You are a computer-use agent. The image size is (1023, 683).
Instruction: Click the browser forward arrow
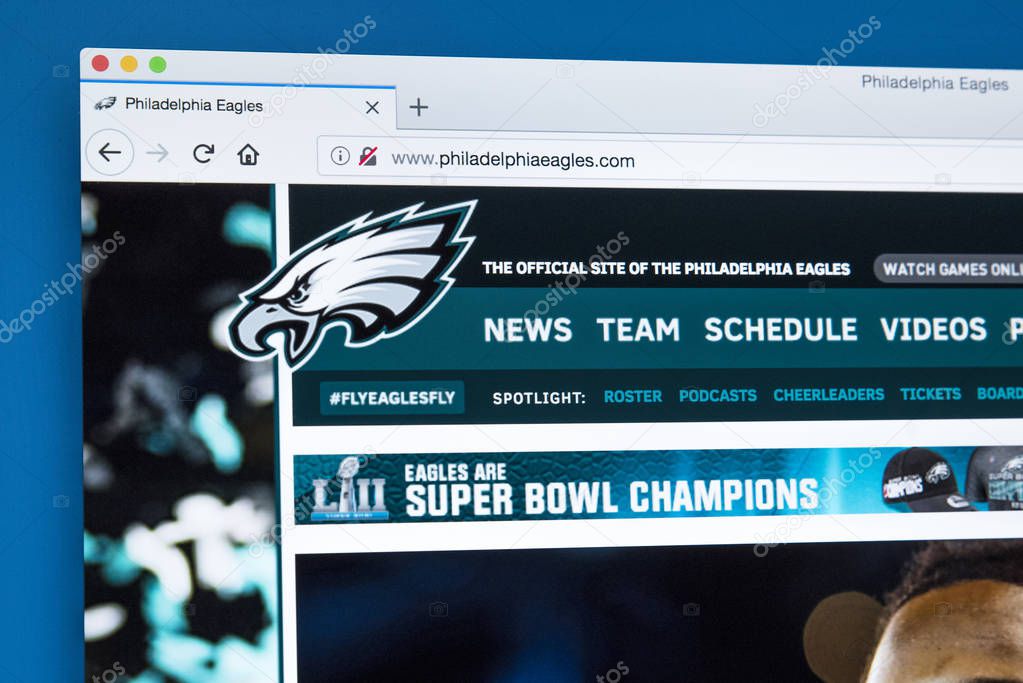[x=157, y=153]
